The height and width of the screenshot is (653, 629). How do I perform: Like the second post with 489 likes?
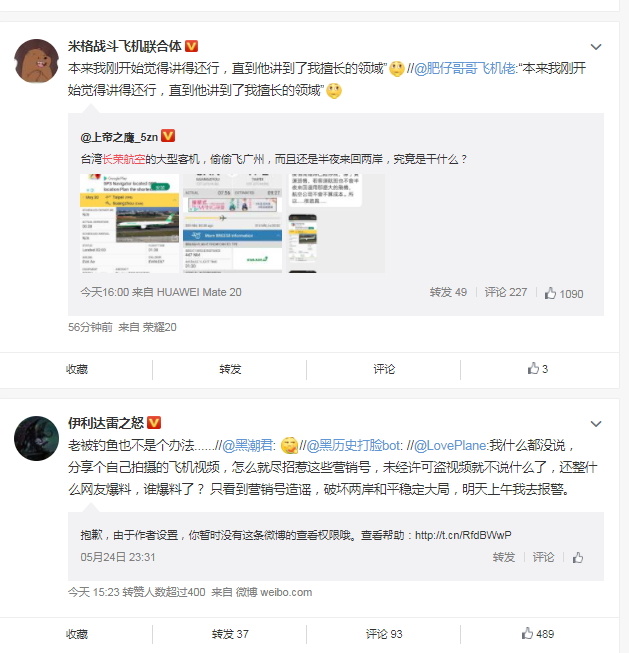pyautogui.click(x=538, y=634)
